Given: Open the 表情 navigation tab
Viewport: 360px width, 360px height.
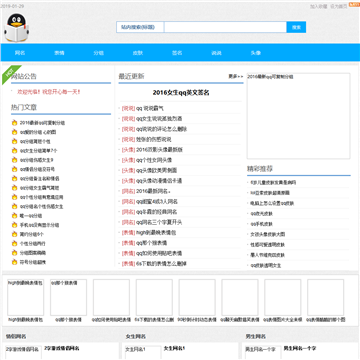Looking at the screenshot, I should click(x=59, y=53).
